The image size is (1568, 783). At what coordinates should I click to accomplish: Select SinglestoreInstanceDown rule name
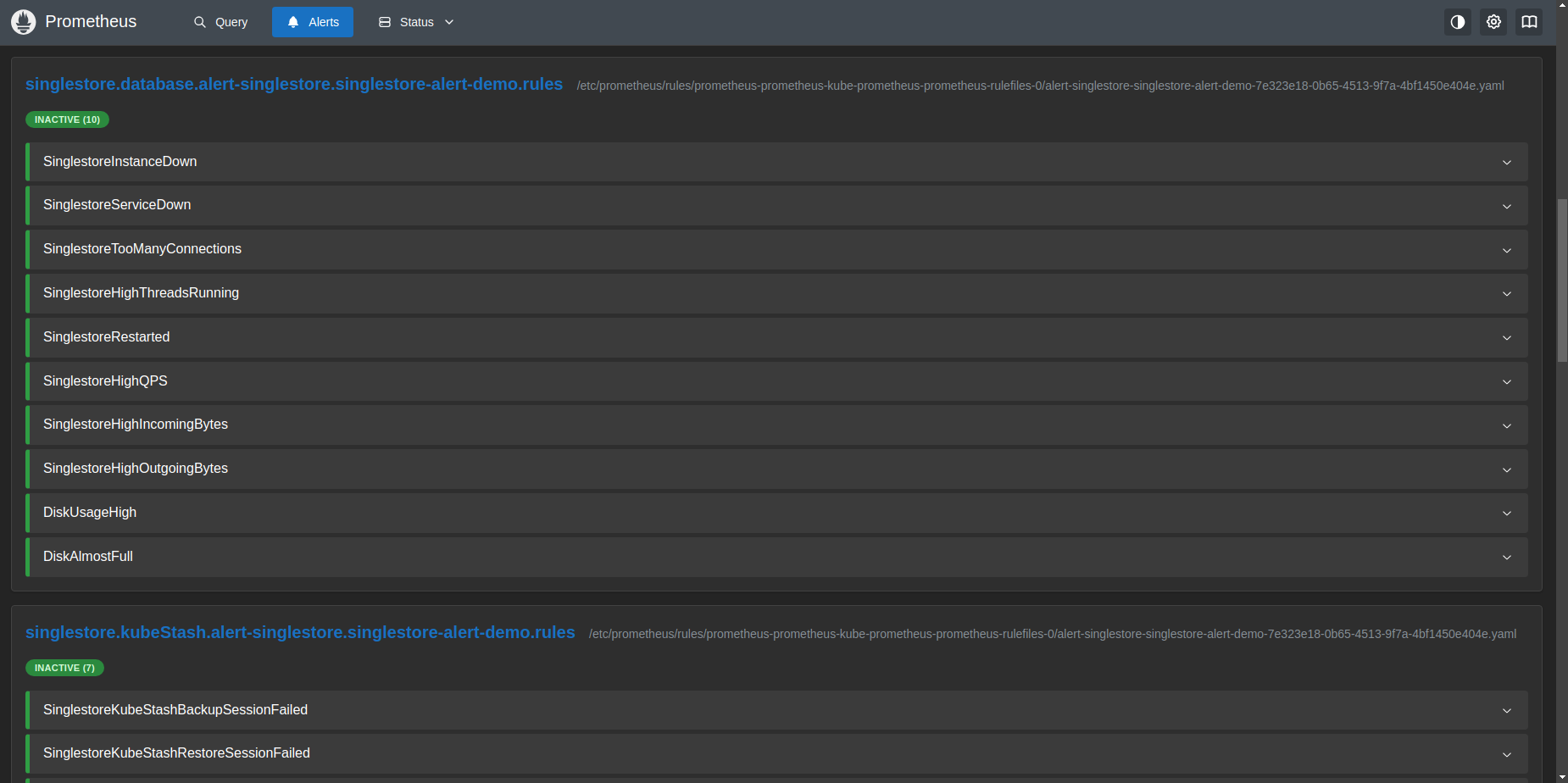point(120,161)
